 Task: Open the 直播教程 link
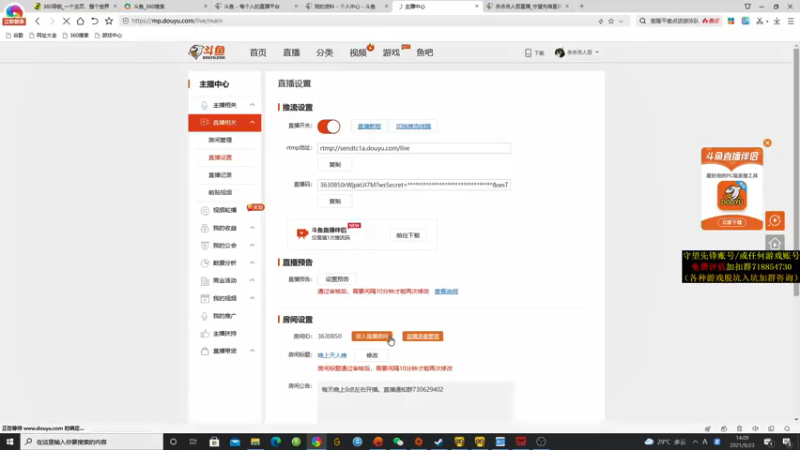point(369,126)
